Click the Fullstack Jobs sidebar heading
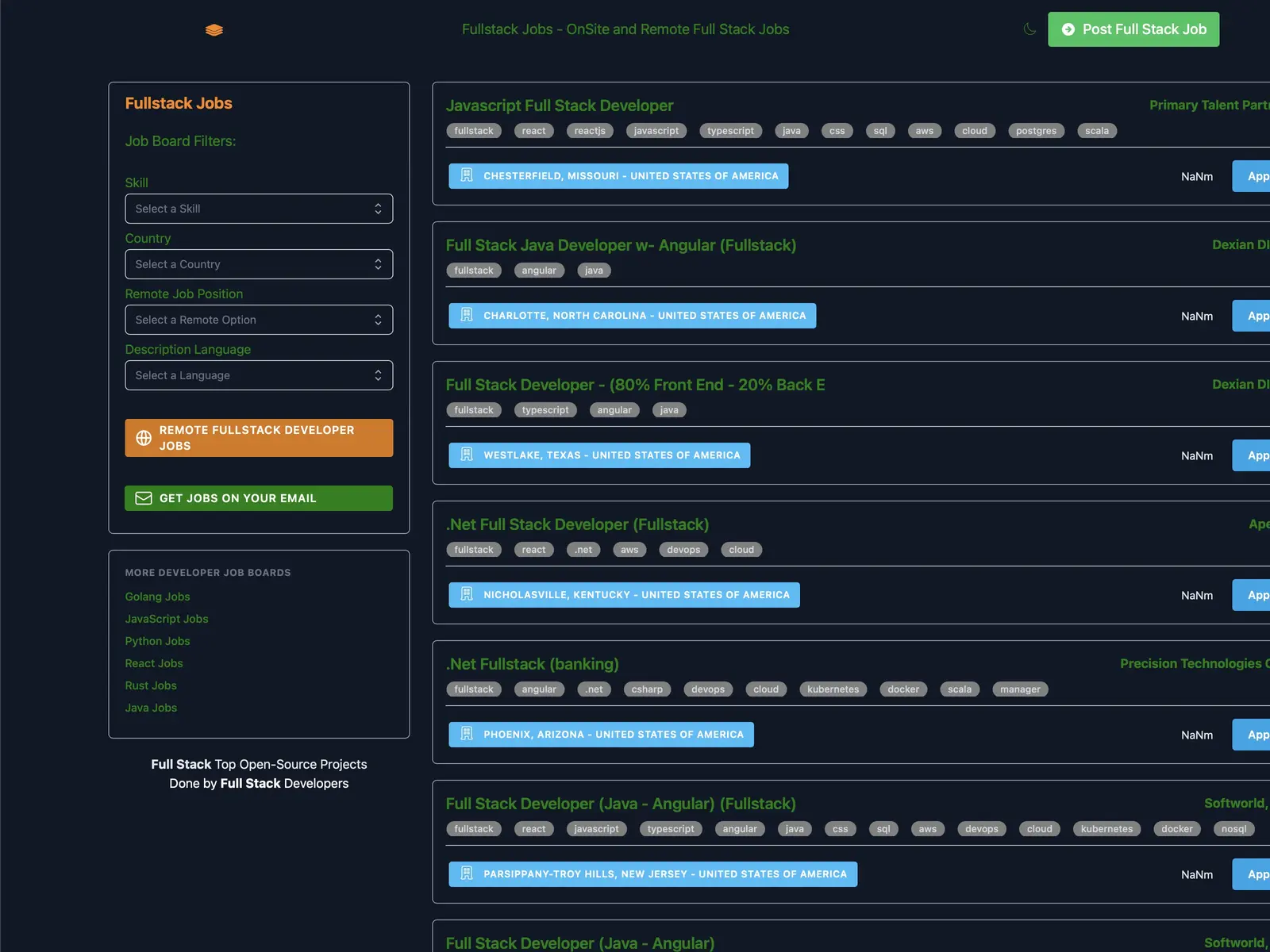The image size is (1270, 952). 179,103
